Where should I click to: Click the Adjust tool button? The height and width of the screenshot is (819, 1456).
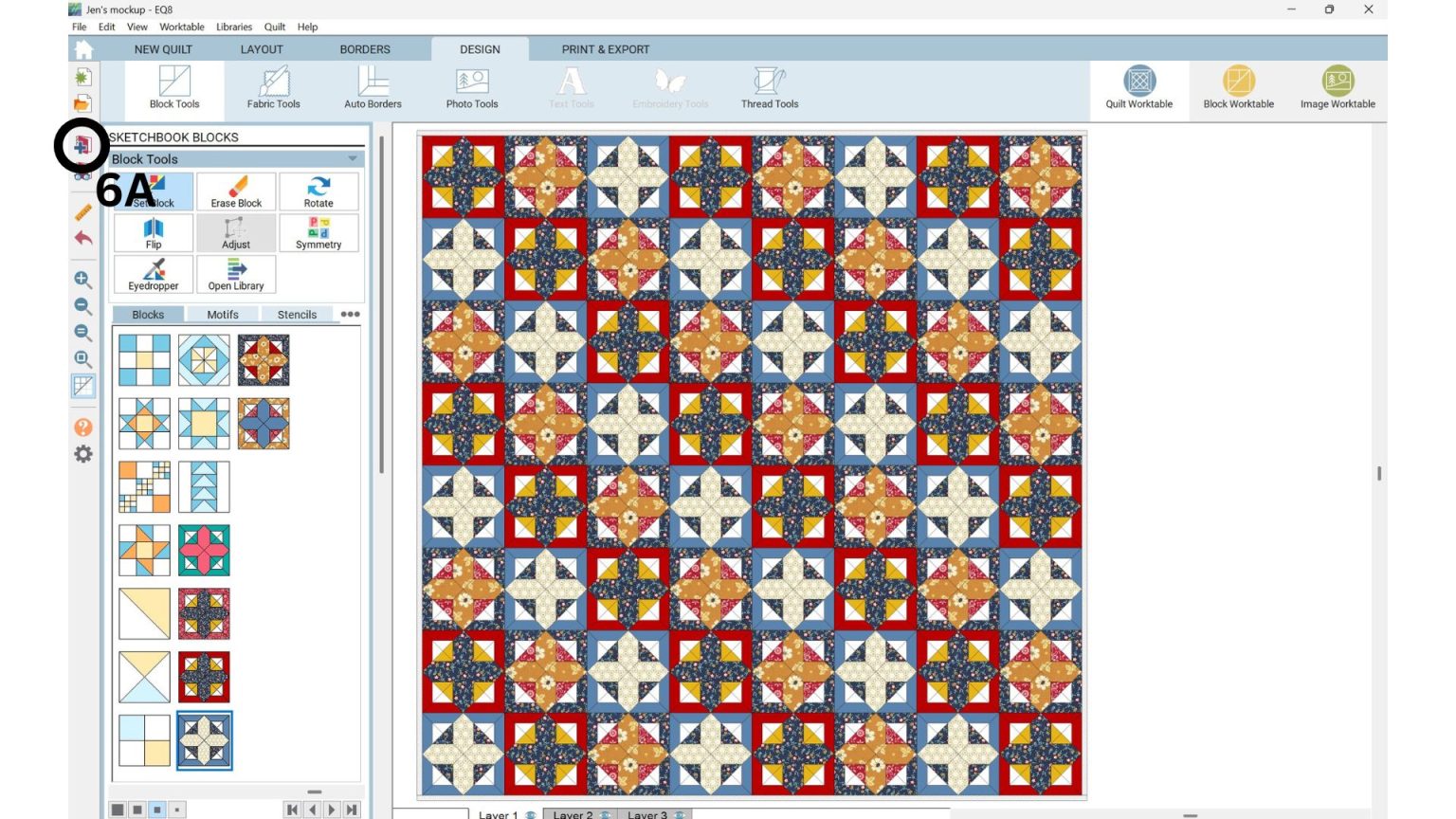pyautogui.click(x=236, y=233)
